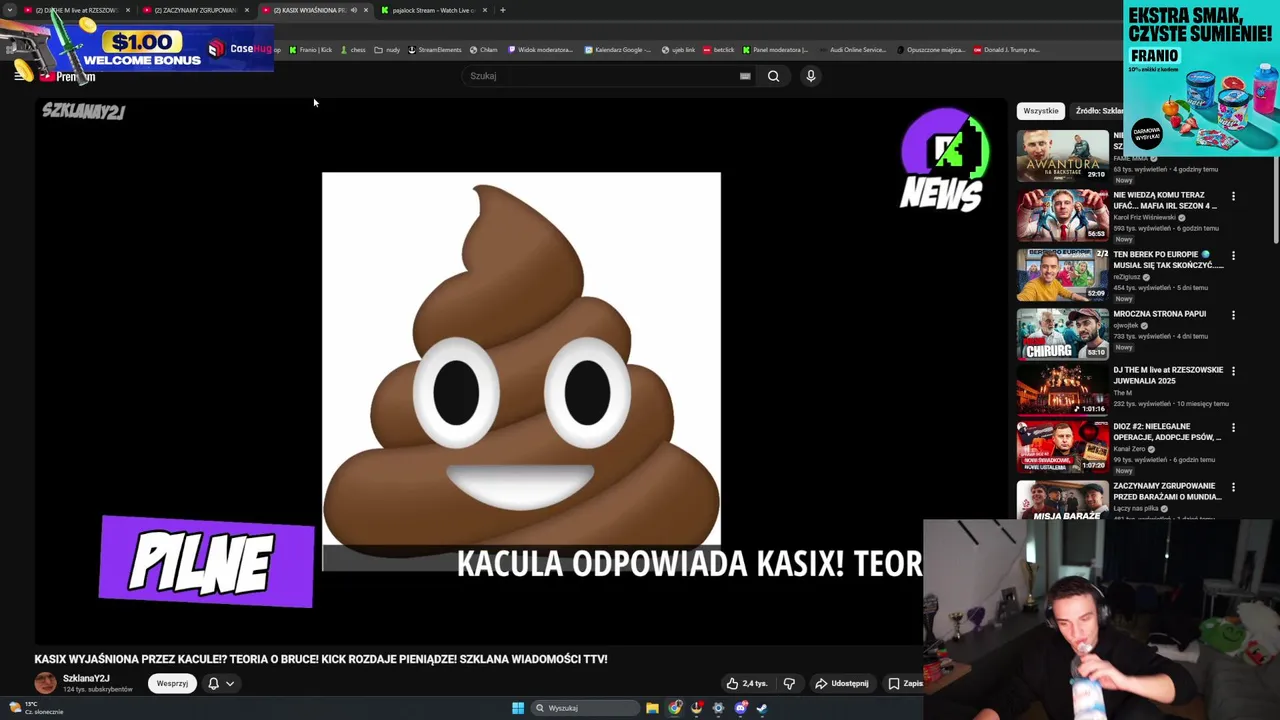Open SzklanaY2J channel avatar
This screenshot has width=1280, height=720.
[45, 683]
